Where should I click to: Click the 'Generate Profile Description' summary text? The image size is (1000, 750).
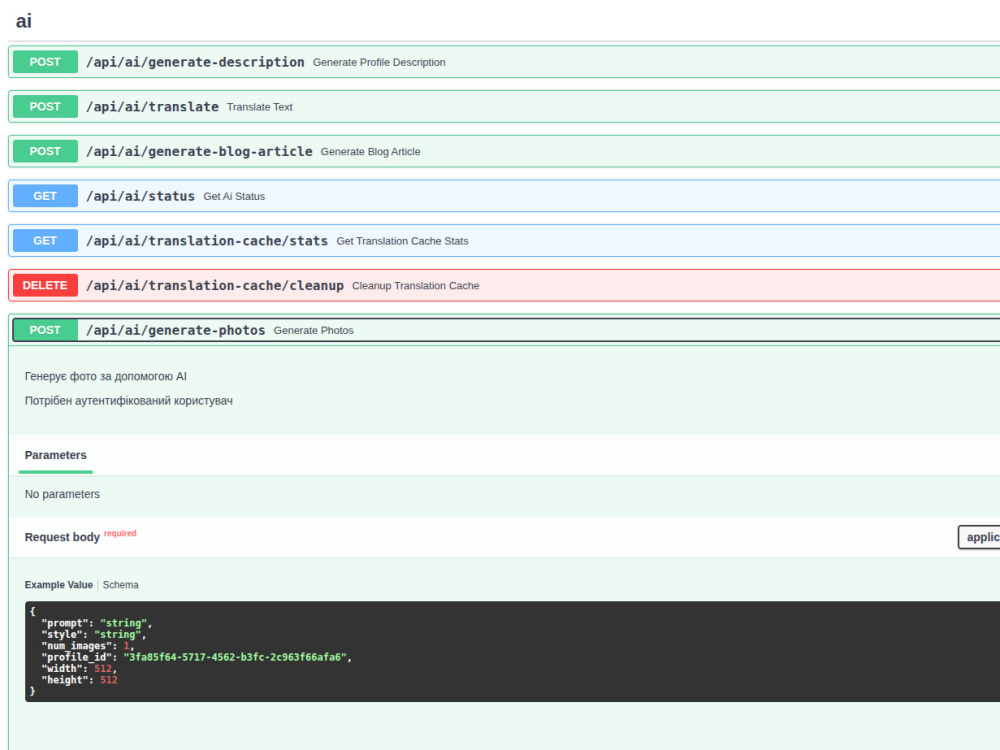tap(379, 62)
